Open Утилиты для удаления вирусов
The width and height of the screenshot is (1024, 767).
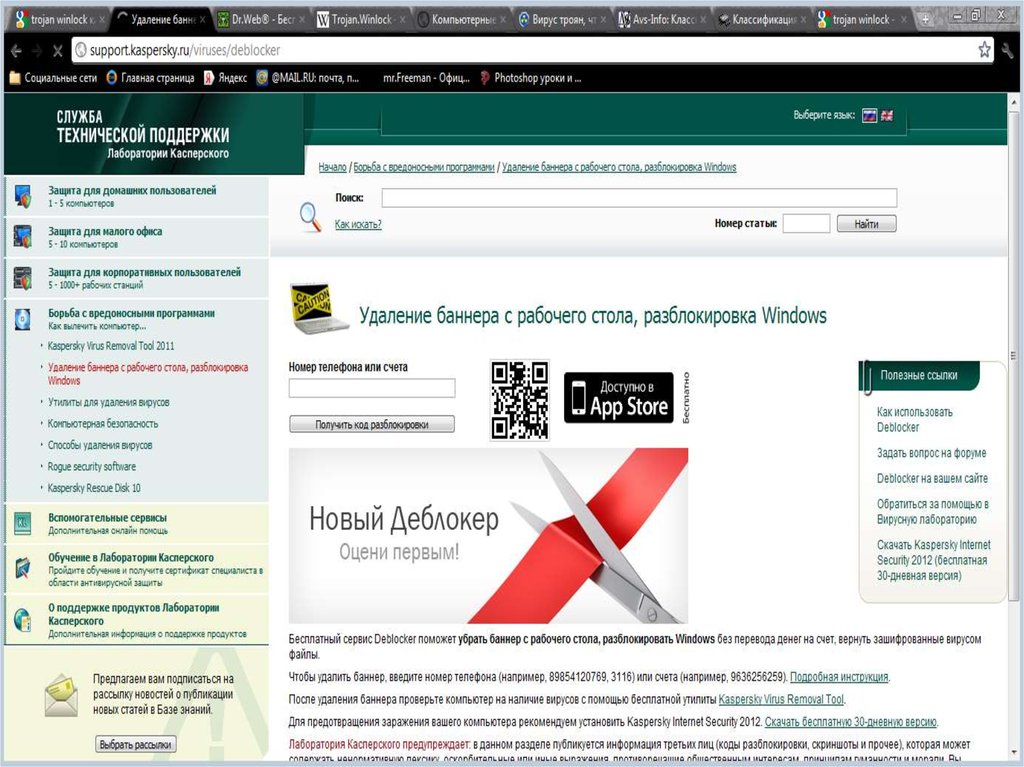coord(108,402)
